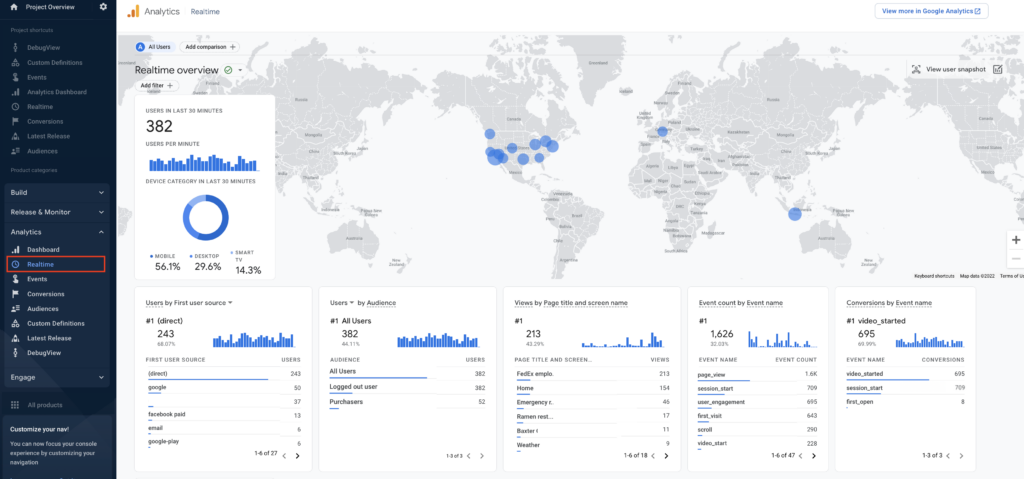Image resolution: width=1024 pixels, height=479 pixels.
Task: Select Realtime under Analytics menu
Action: point(41,264)
